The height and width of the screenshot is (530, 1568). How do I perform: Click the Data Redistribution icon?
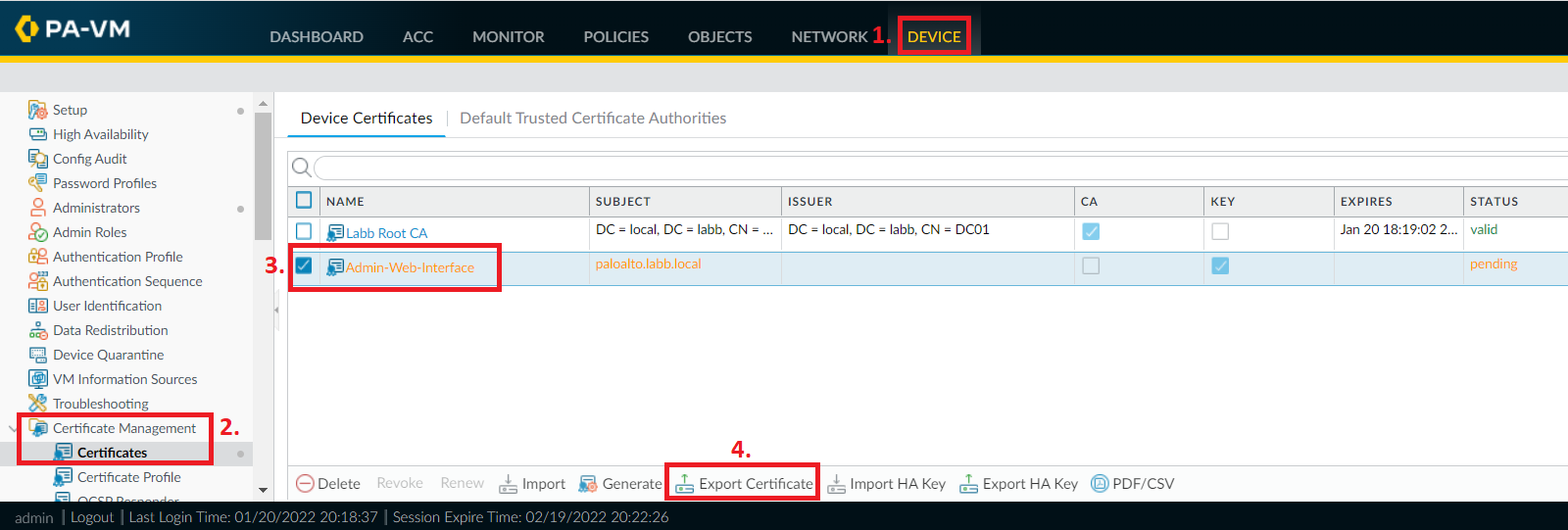coord(38,330)
